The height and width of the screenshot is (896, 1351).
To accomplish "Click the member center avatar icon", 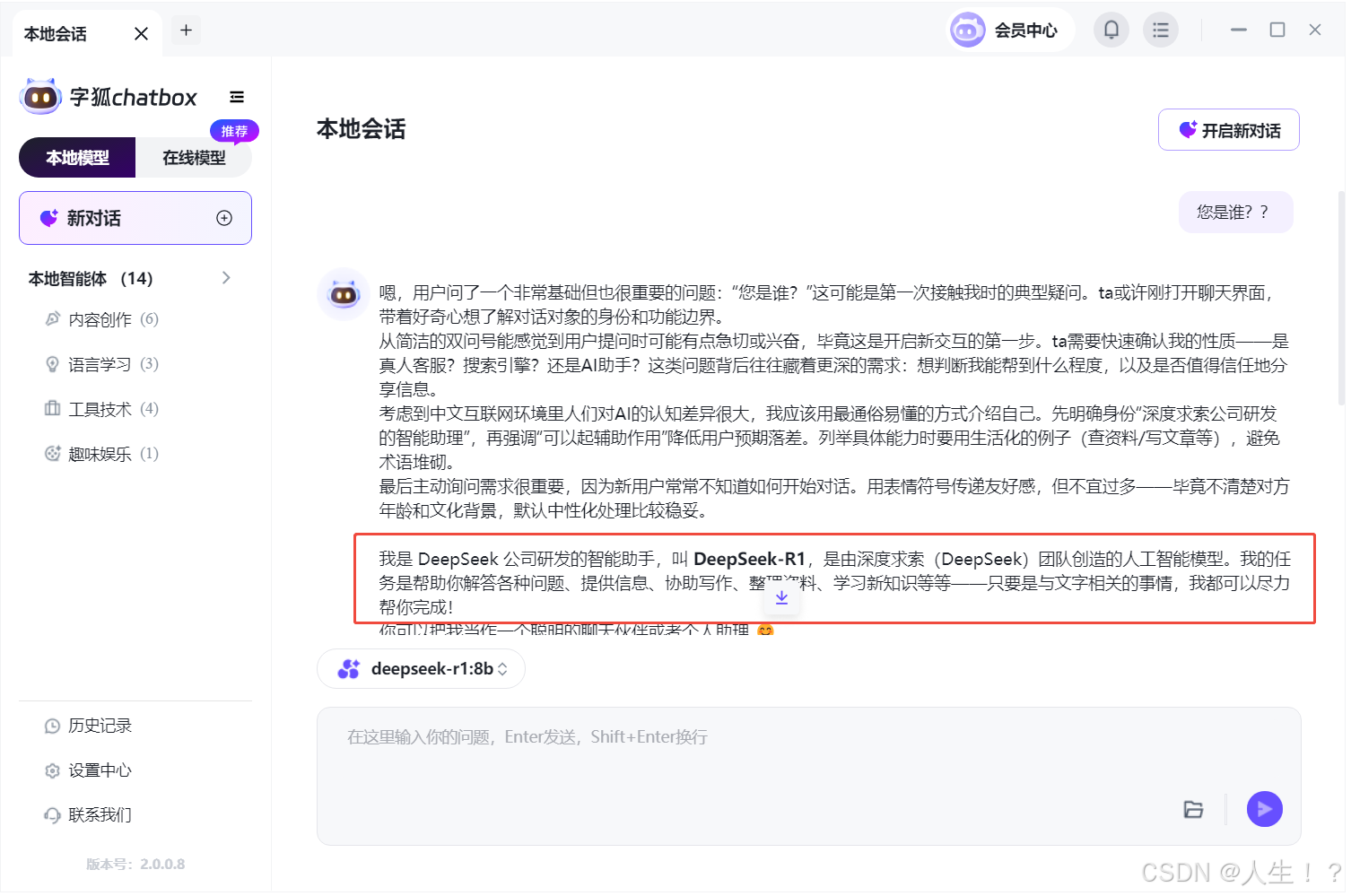I will coord(967,30).
